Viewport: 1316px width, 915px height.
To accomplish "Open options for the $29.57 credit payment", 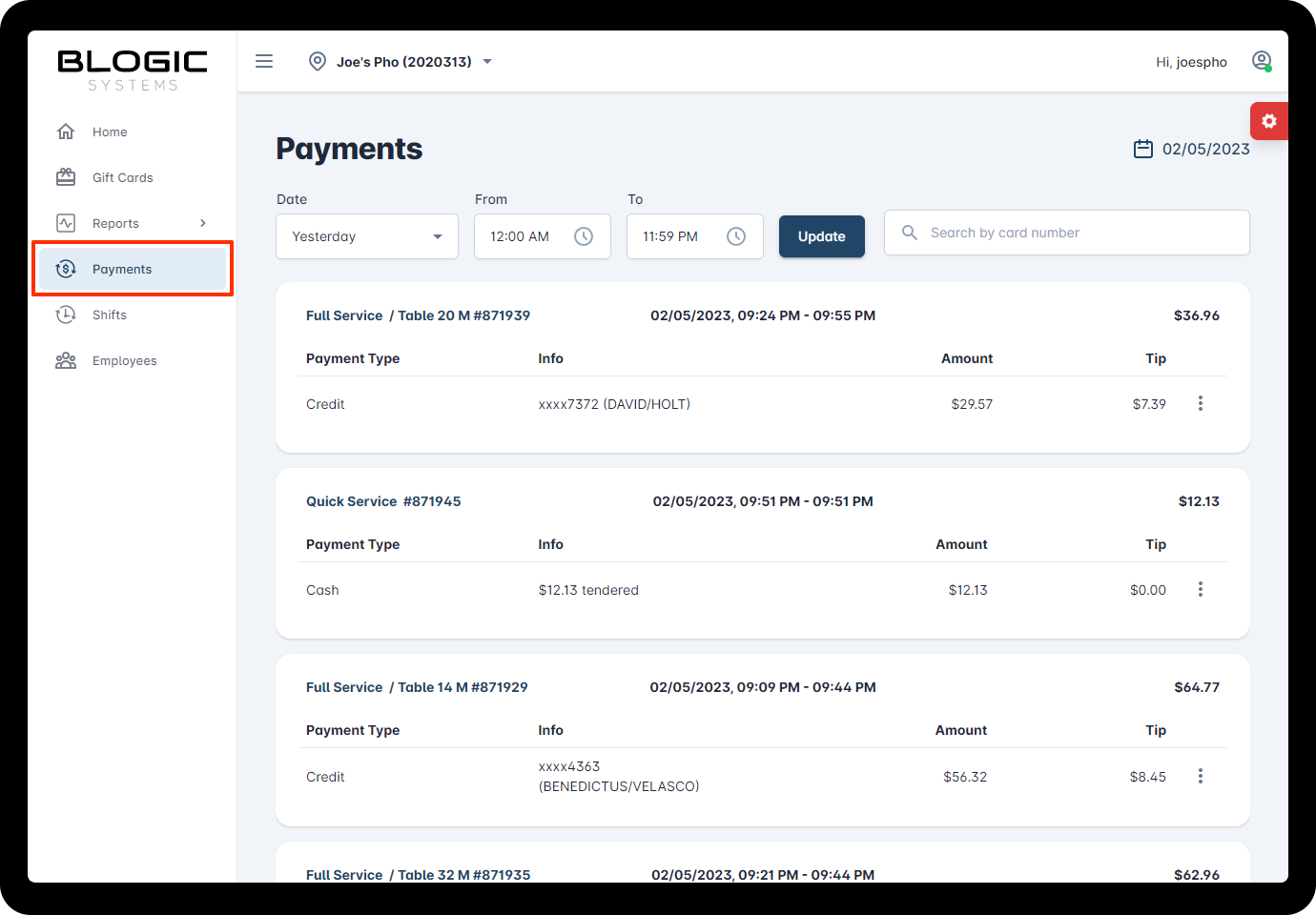I will pyautogui.click(x=1200, y=404).
